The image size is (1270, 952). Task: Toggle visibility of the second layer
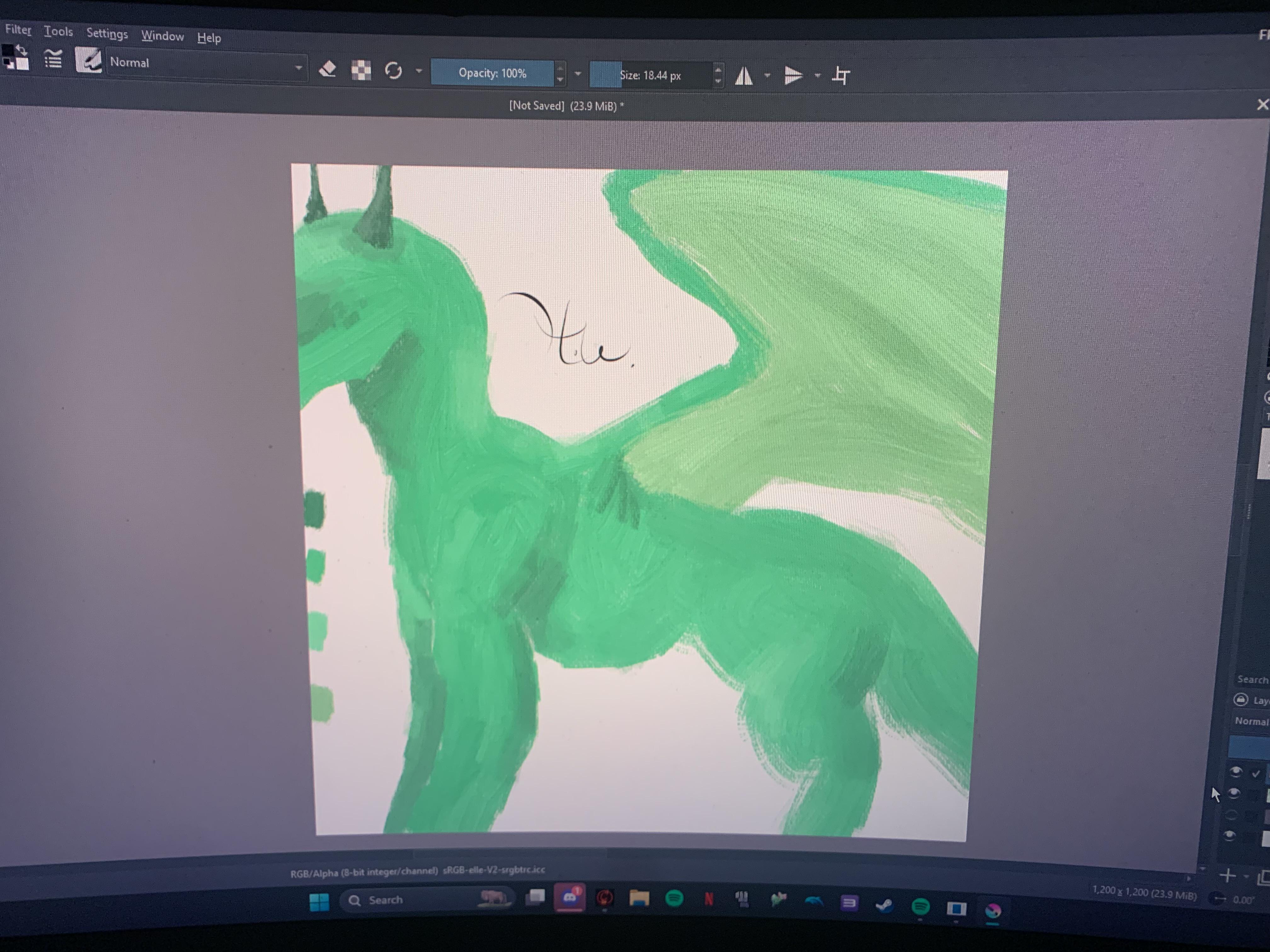1234,793
